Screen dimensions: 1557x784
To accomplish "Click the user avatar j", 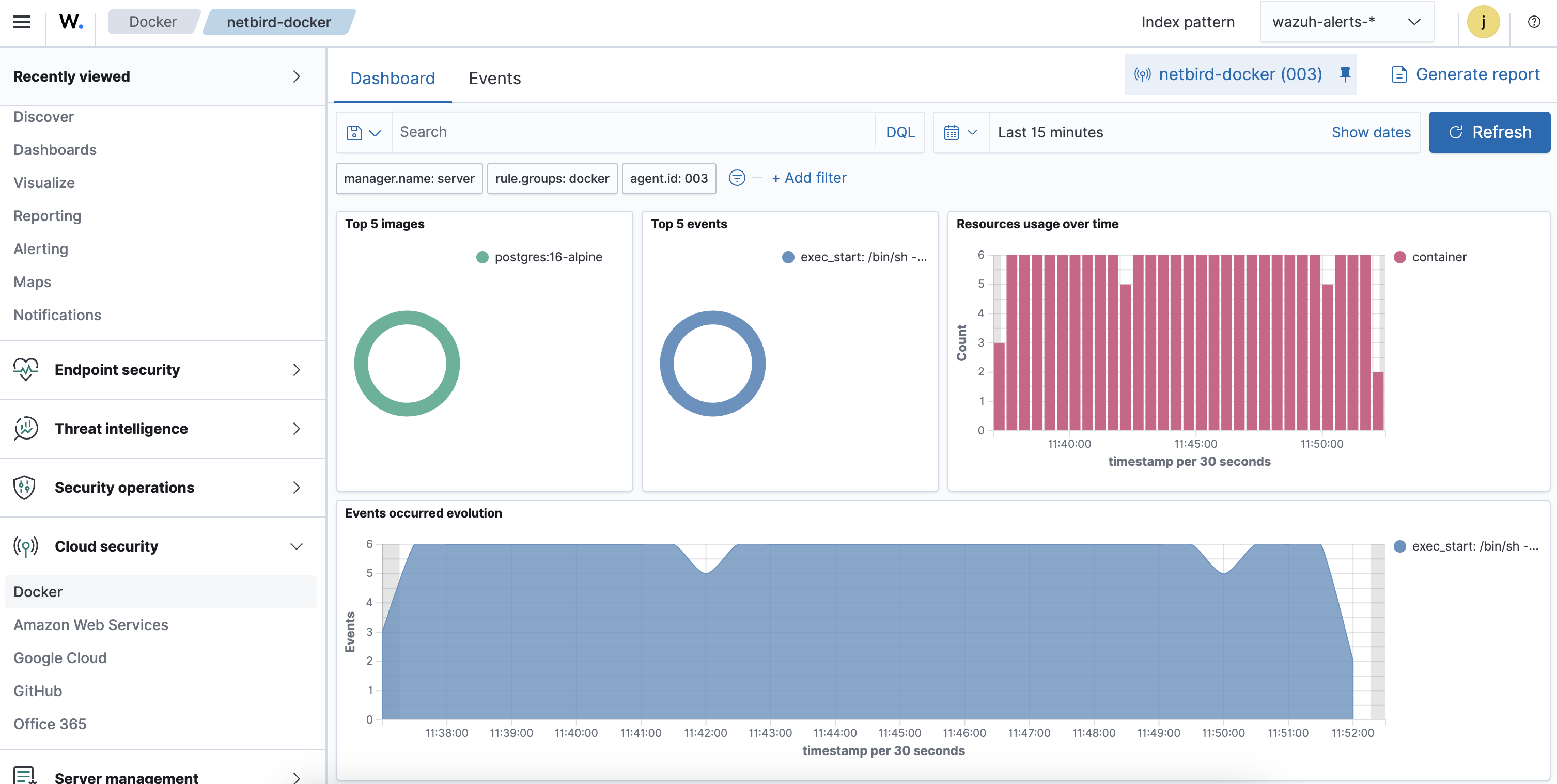I will click(x=1483, y=22).
